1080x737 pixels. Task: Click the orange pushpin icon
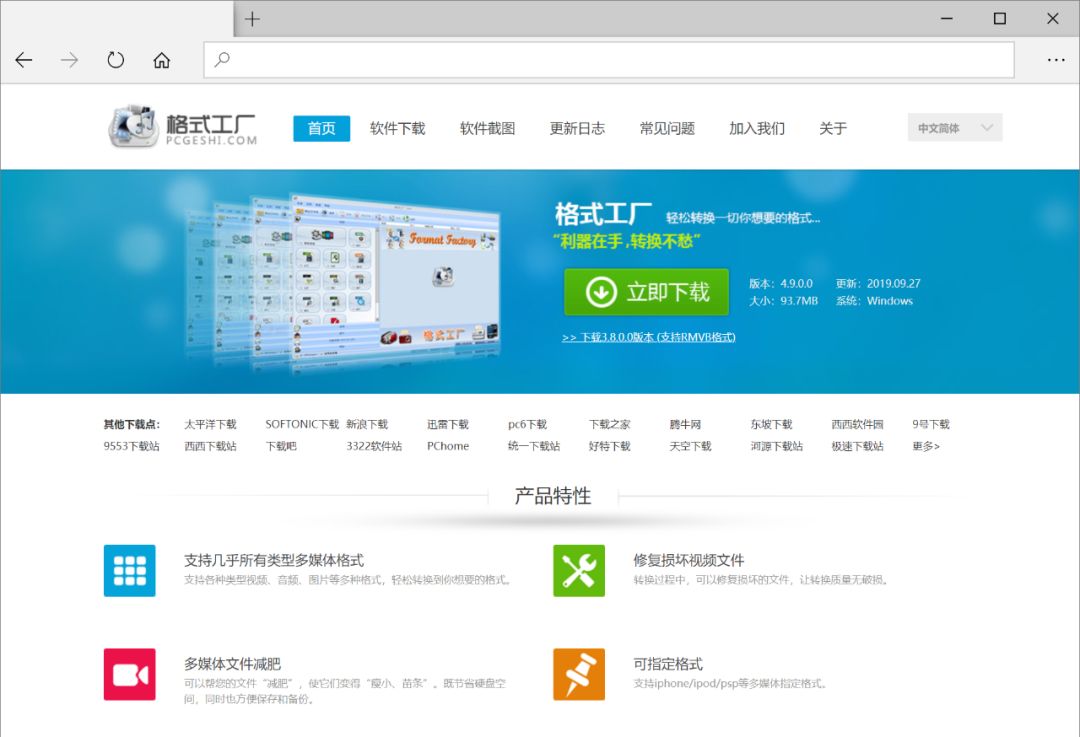[x=579, y=674]
